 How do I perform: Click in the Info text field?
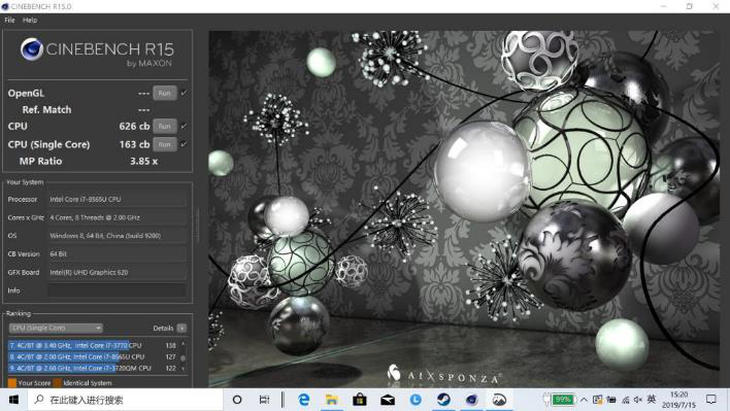coord(117,290)
